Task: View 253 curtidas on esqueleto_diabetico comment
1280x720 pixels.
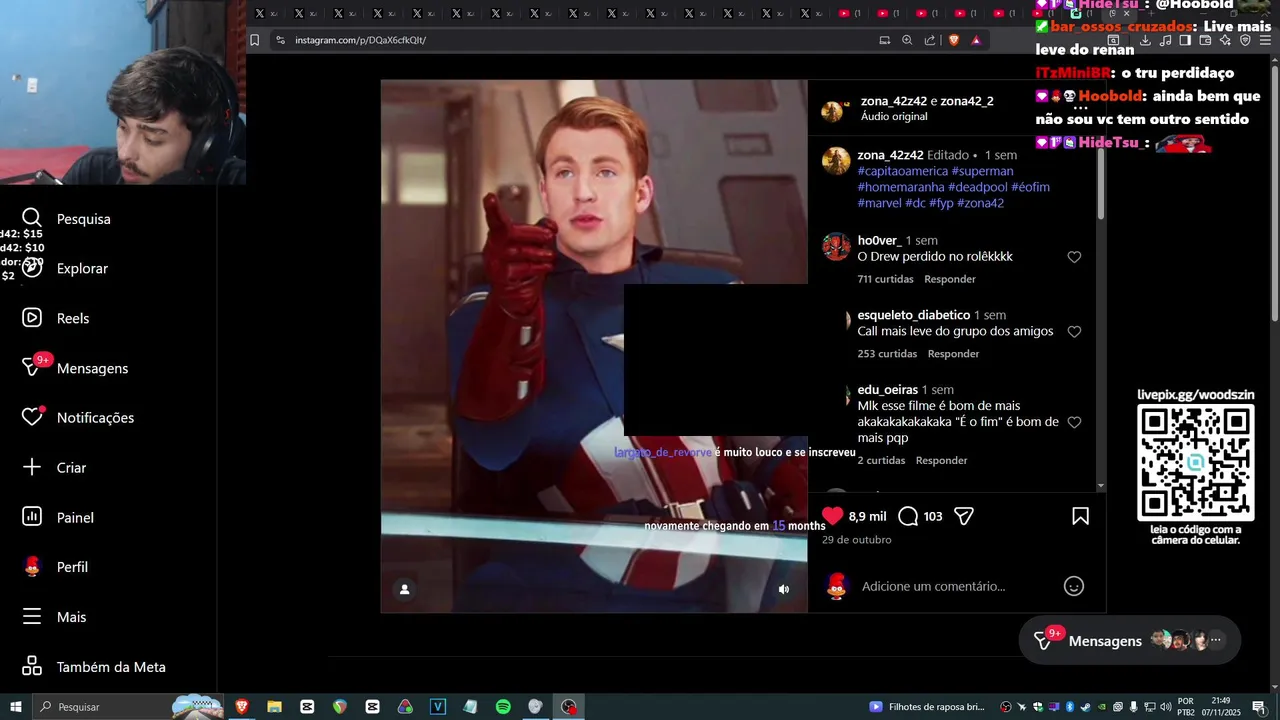Action: (x=887, y=354)
